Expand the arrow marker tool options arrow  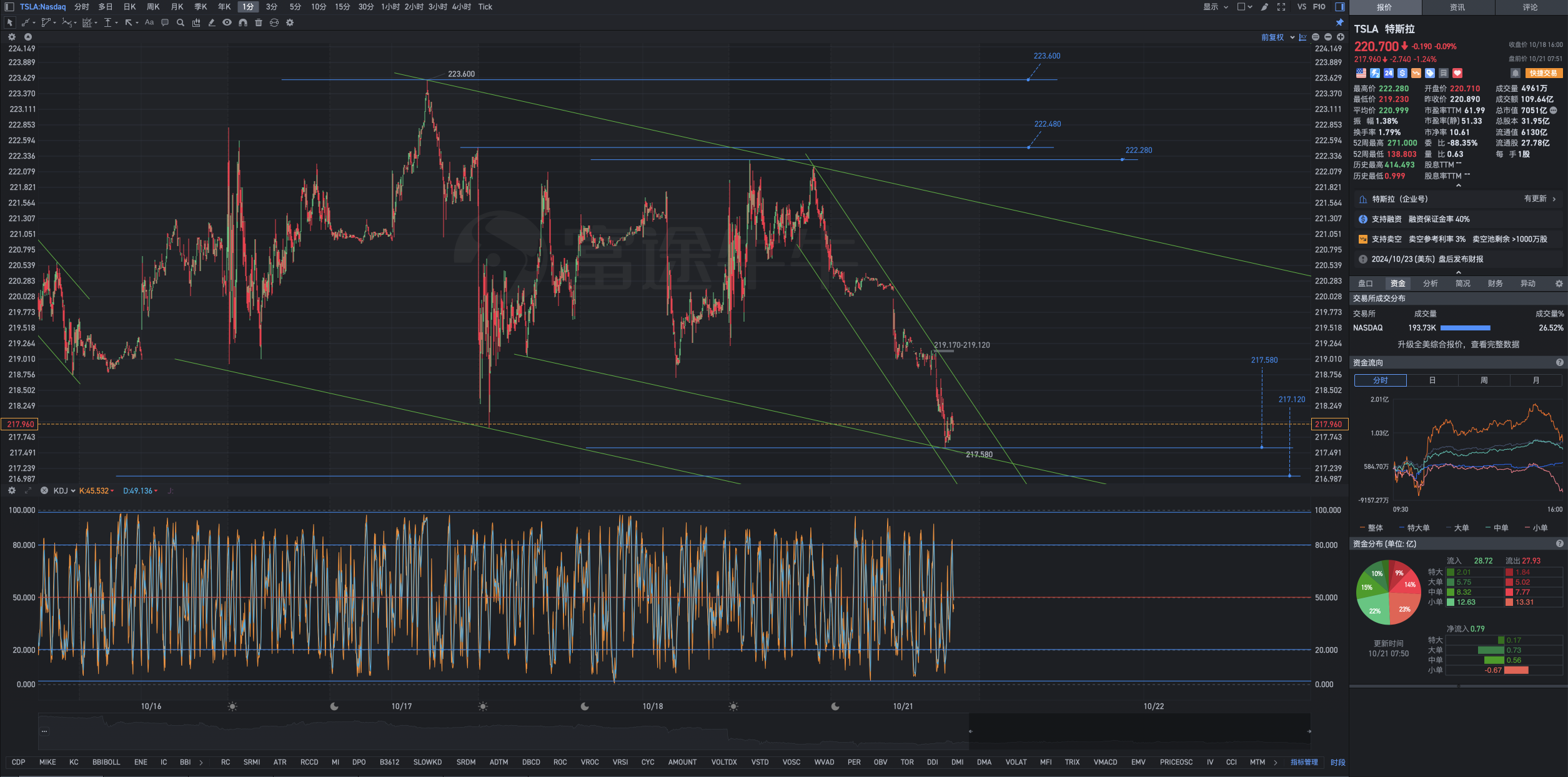pos(137,23)
